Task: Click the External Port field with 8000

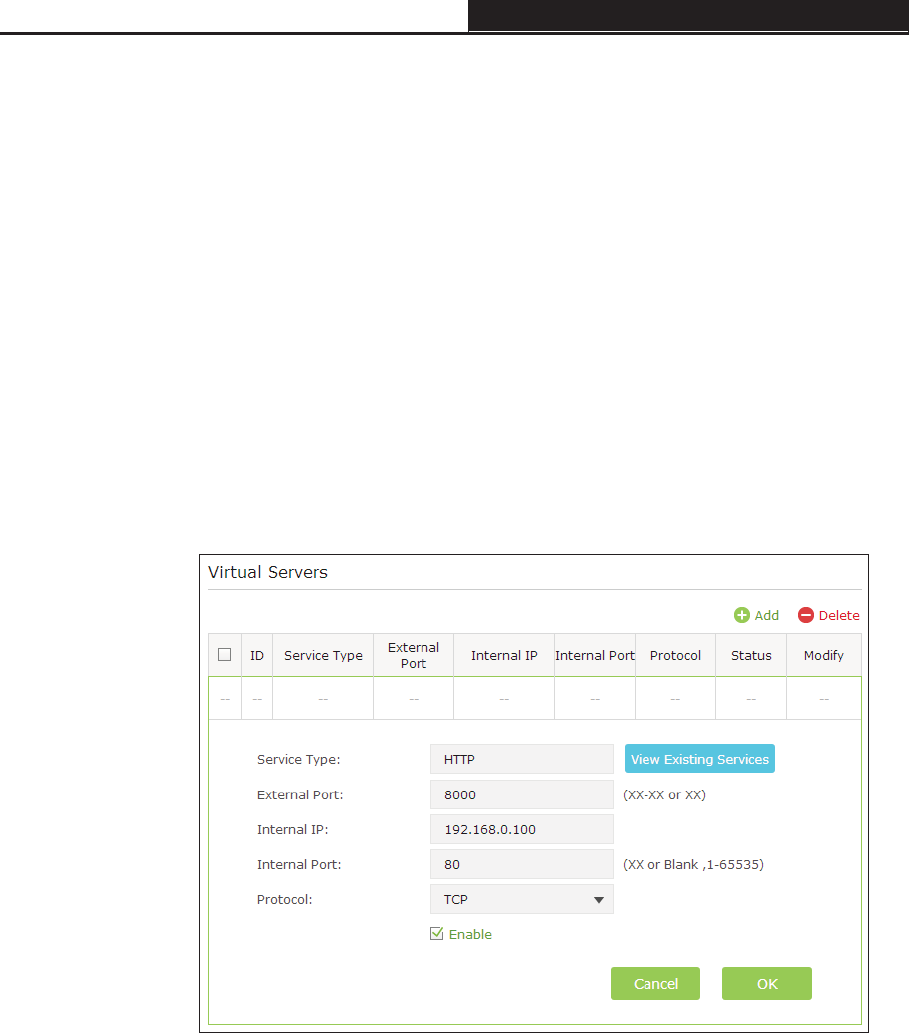Action: tap(522, 795)
